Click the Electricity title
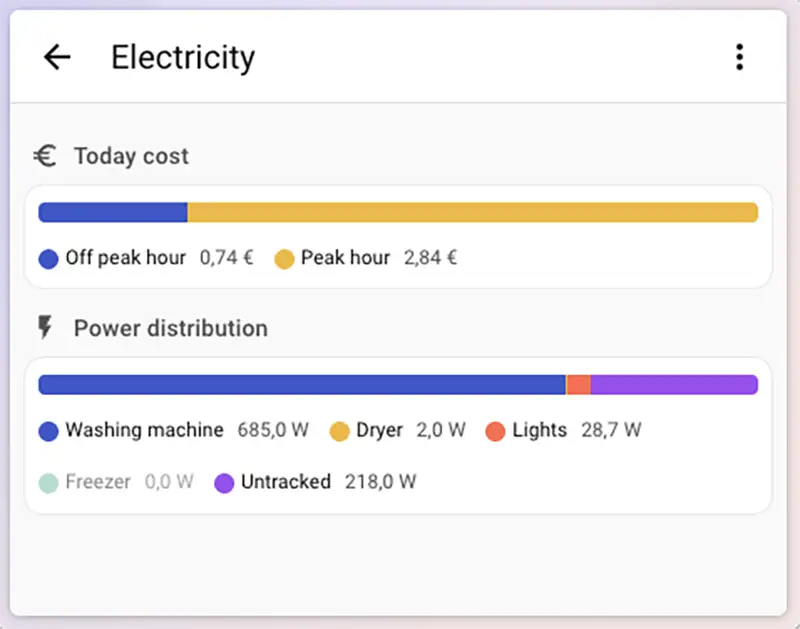This screenshot has width=800, height=629. (183, 57)
